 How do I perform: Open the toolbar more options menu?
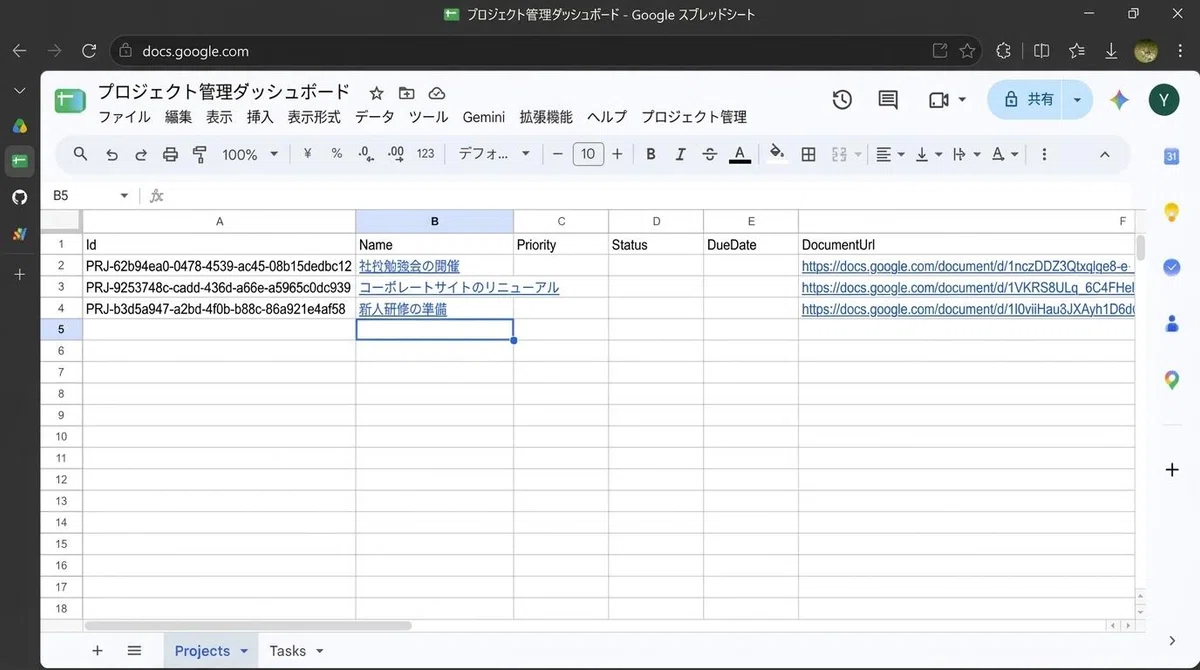coord(1044,154)
